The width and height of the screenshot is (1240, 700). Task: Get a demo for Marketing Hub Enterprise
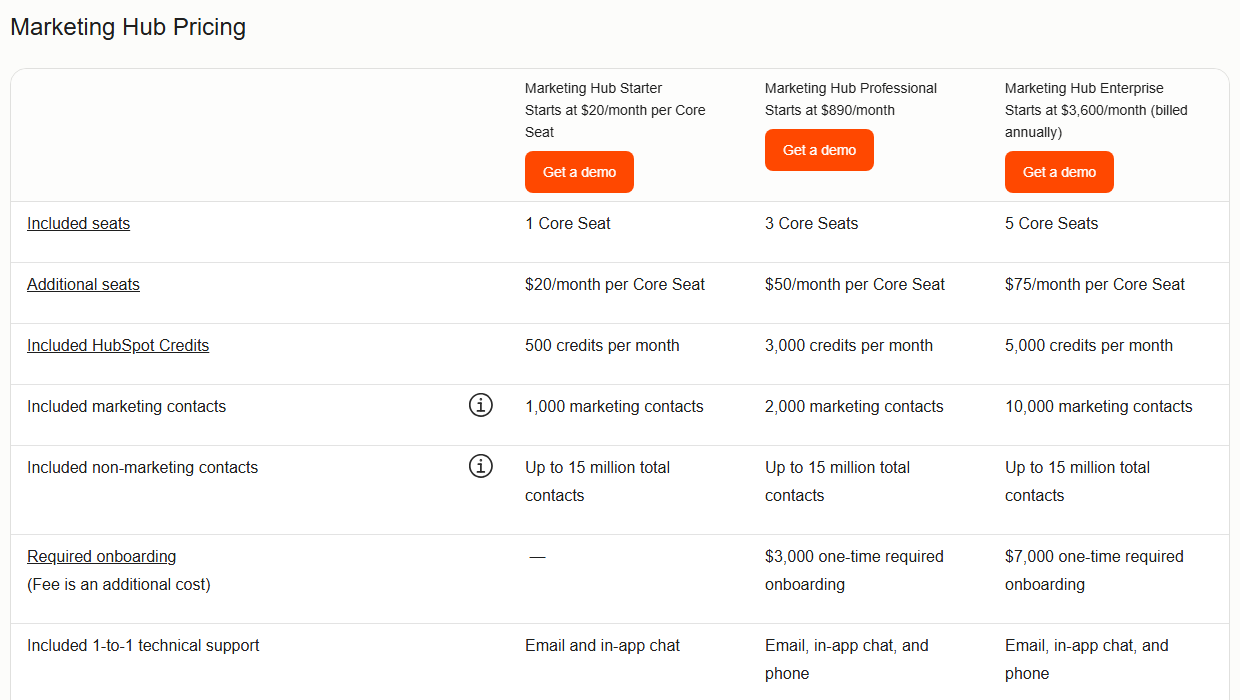tap(1059, 172)
